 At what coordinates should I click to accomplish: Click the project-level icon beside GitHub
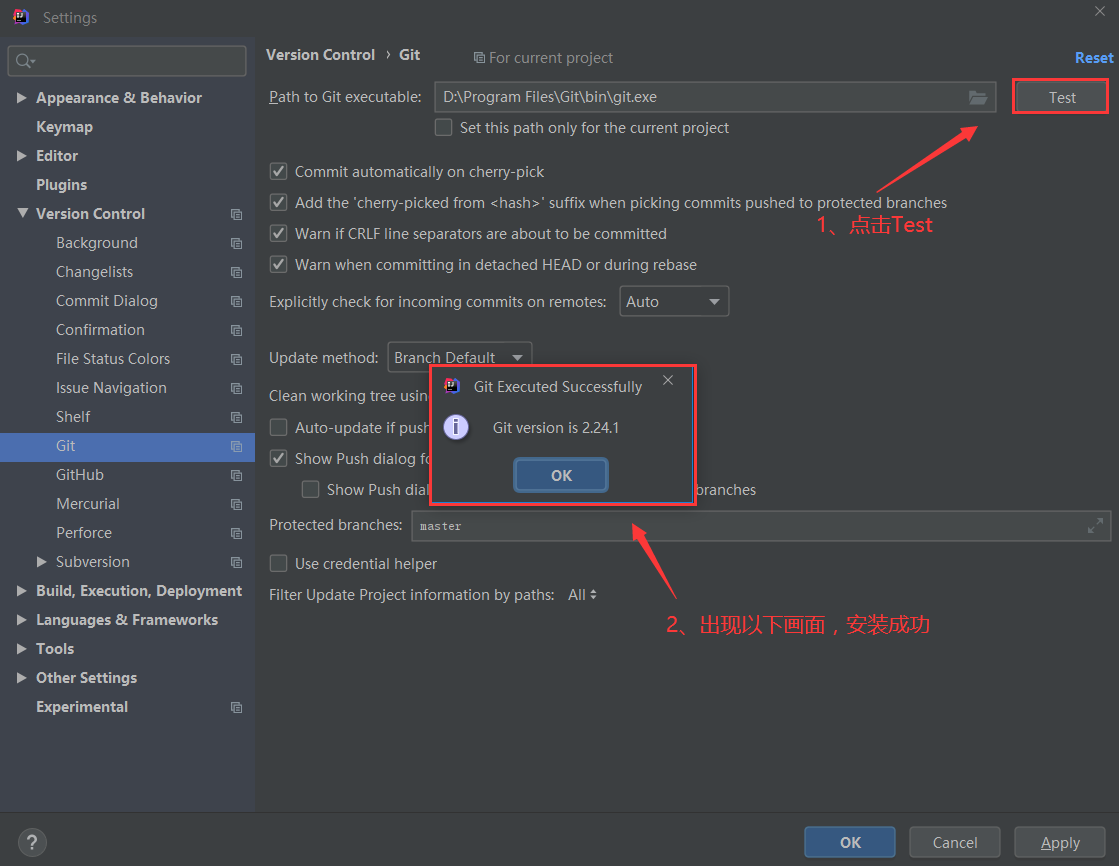(x=236, y=475)
